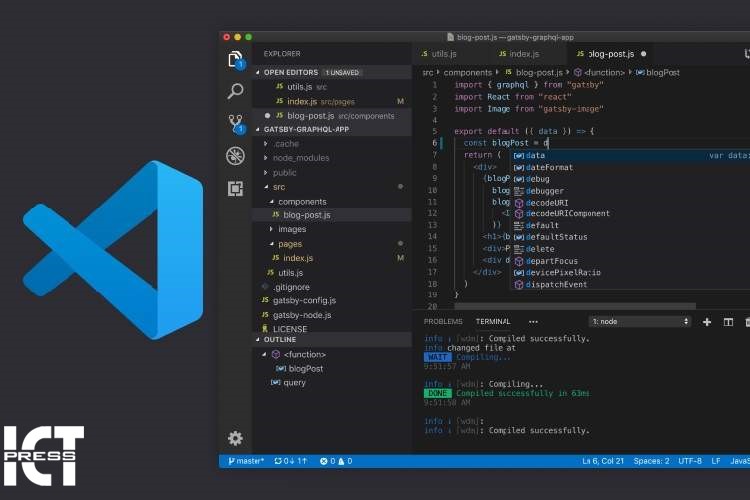
Task: Click the macOS green fullscreen window button
Action: point(250,37)
